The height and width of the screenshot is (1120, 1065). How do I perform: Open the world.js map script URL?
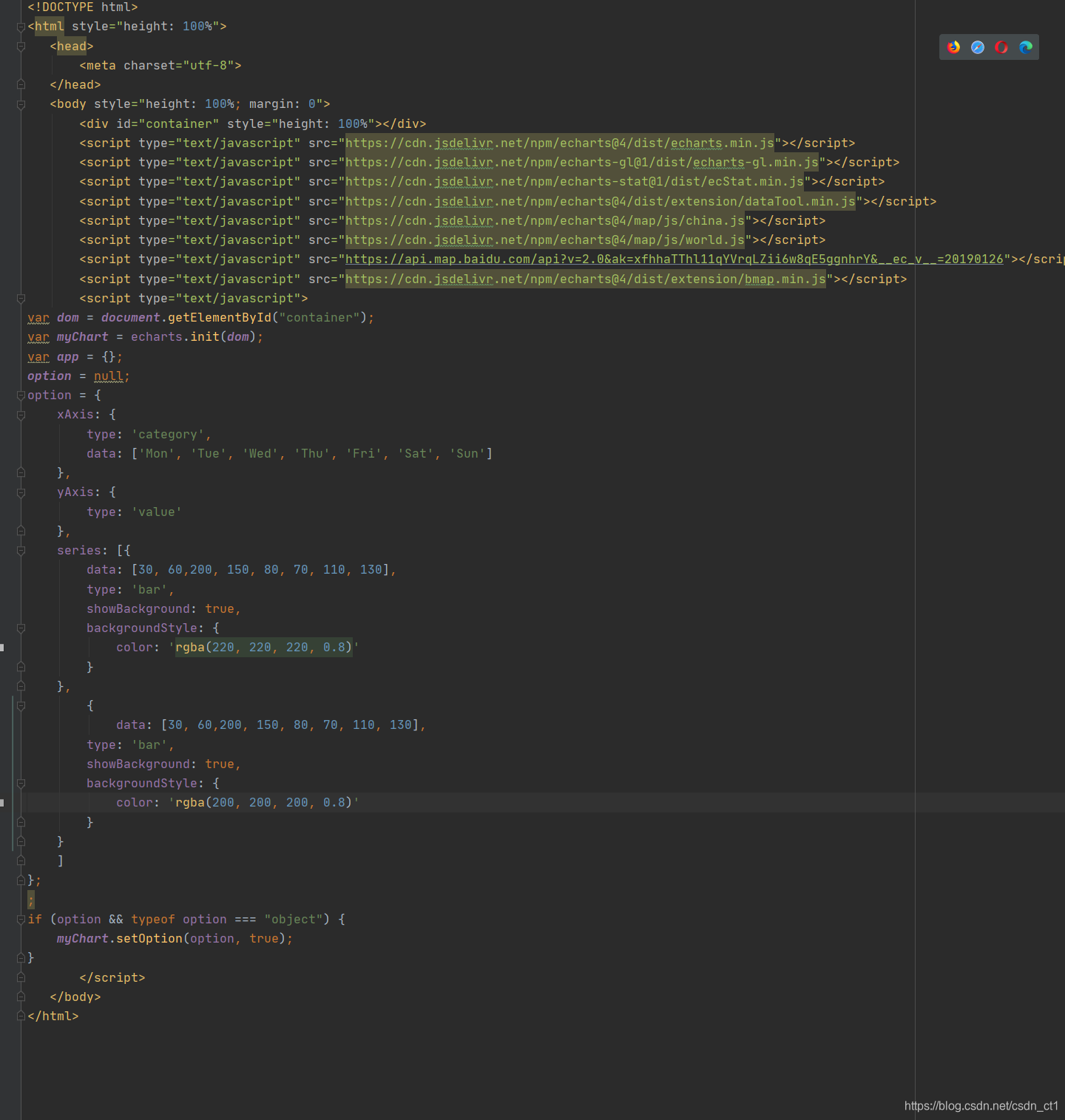(x=545, y=240)
